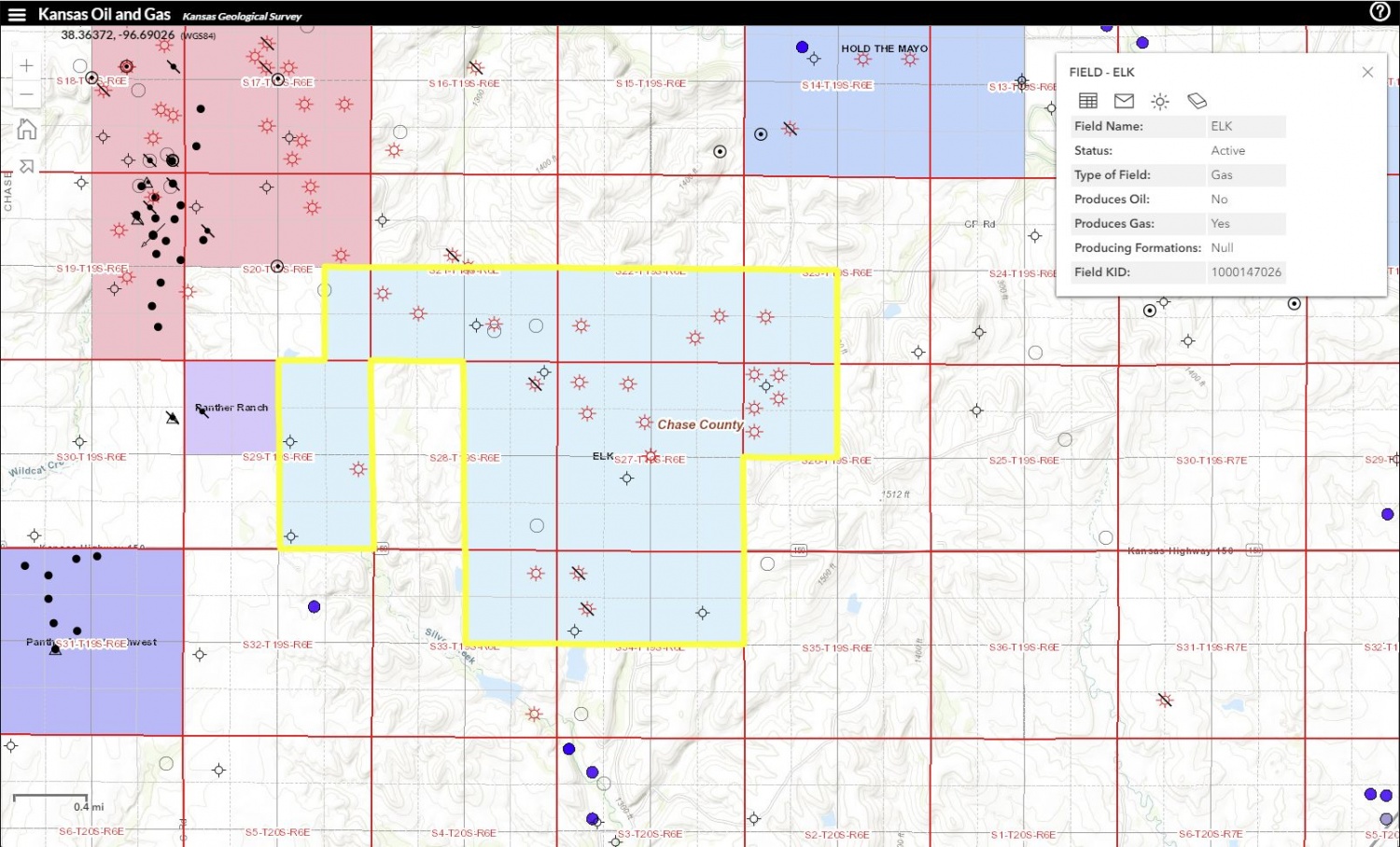Click the S32-T19S-R6E section label
Screen dimensions: 1400x847
[277, 645]
